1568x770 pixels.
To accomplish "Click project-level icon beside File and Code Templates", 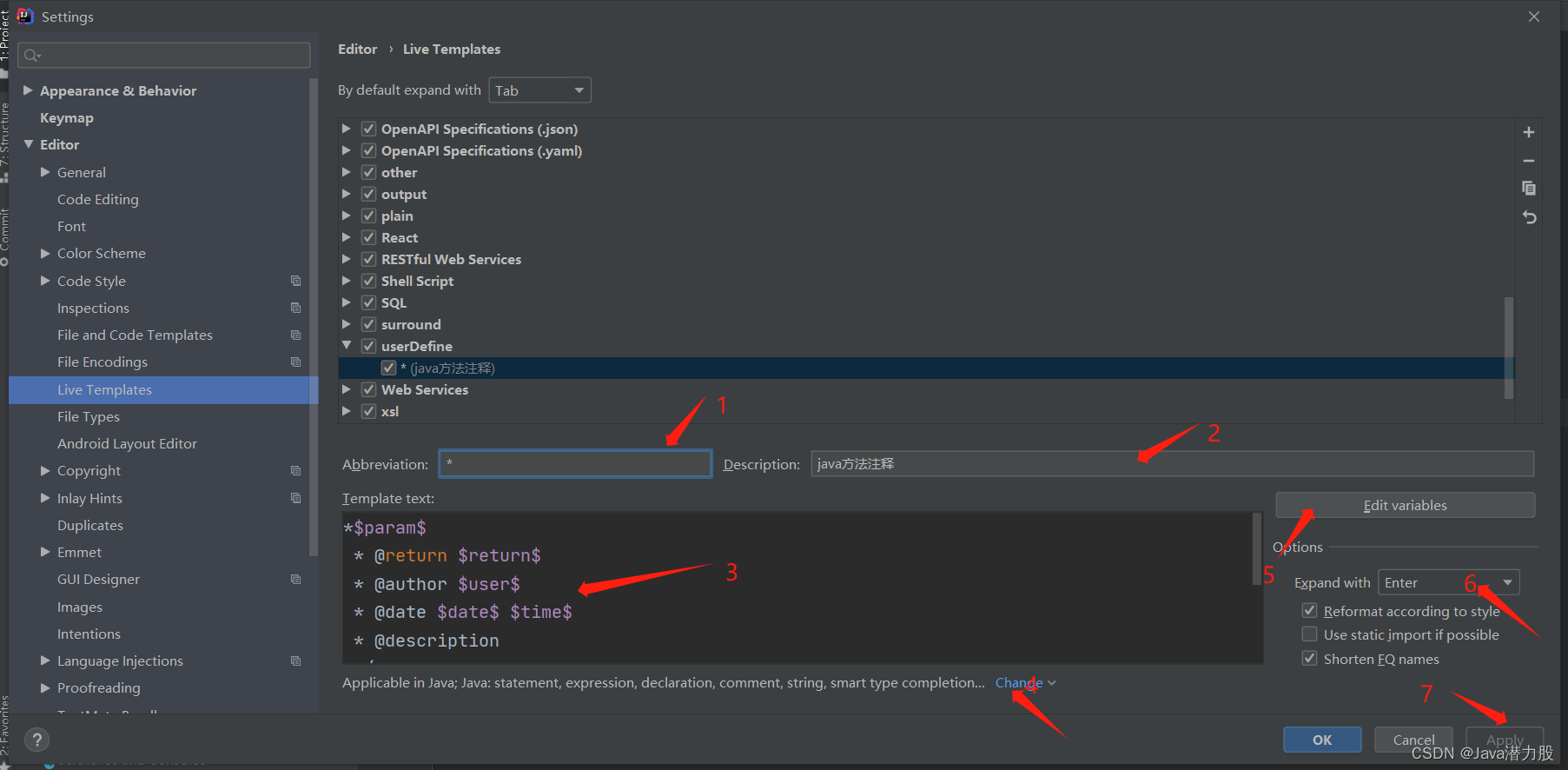I will 295,335.
